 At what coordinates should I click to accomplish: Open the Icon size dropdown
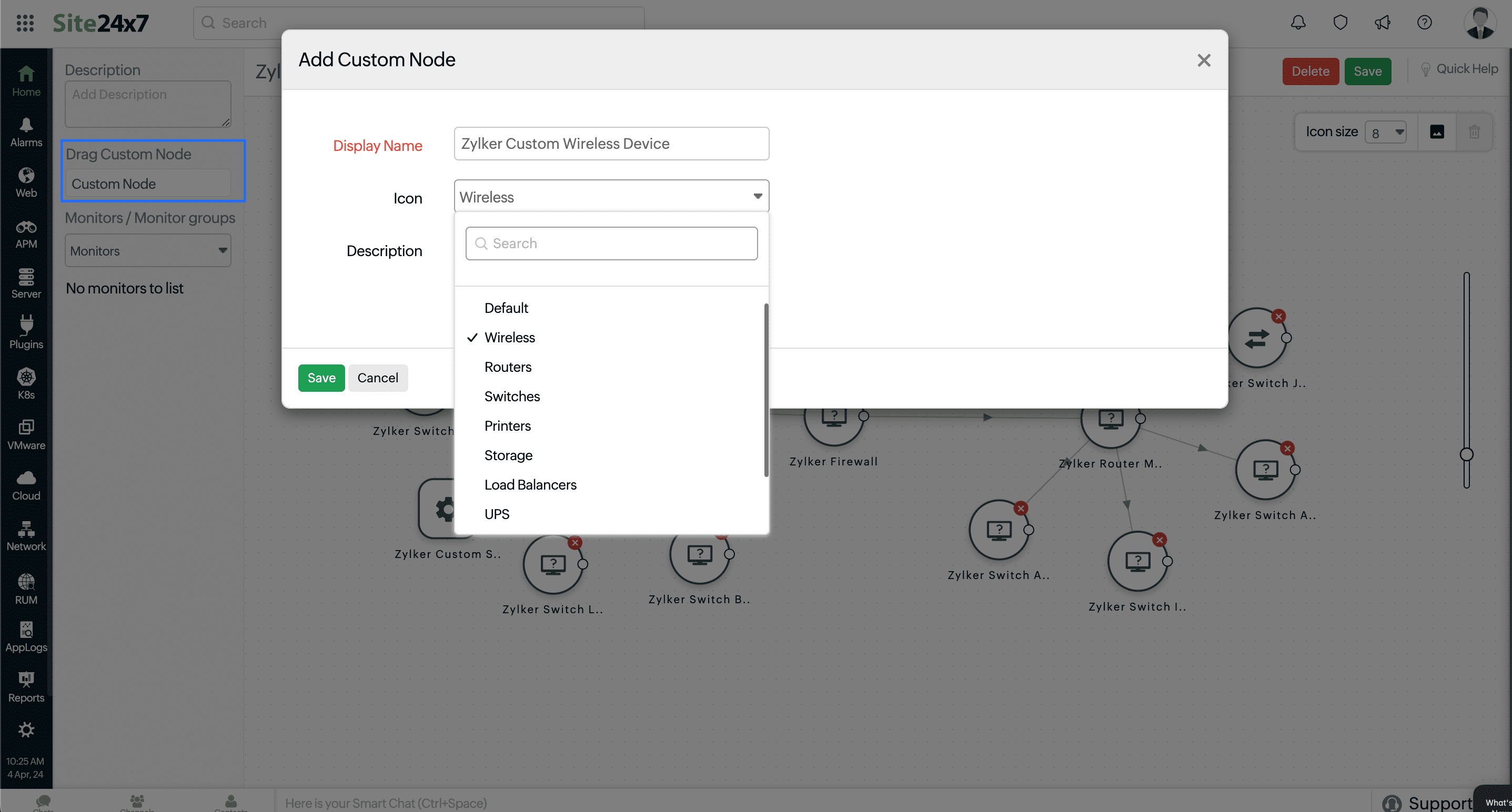1386,132
